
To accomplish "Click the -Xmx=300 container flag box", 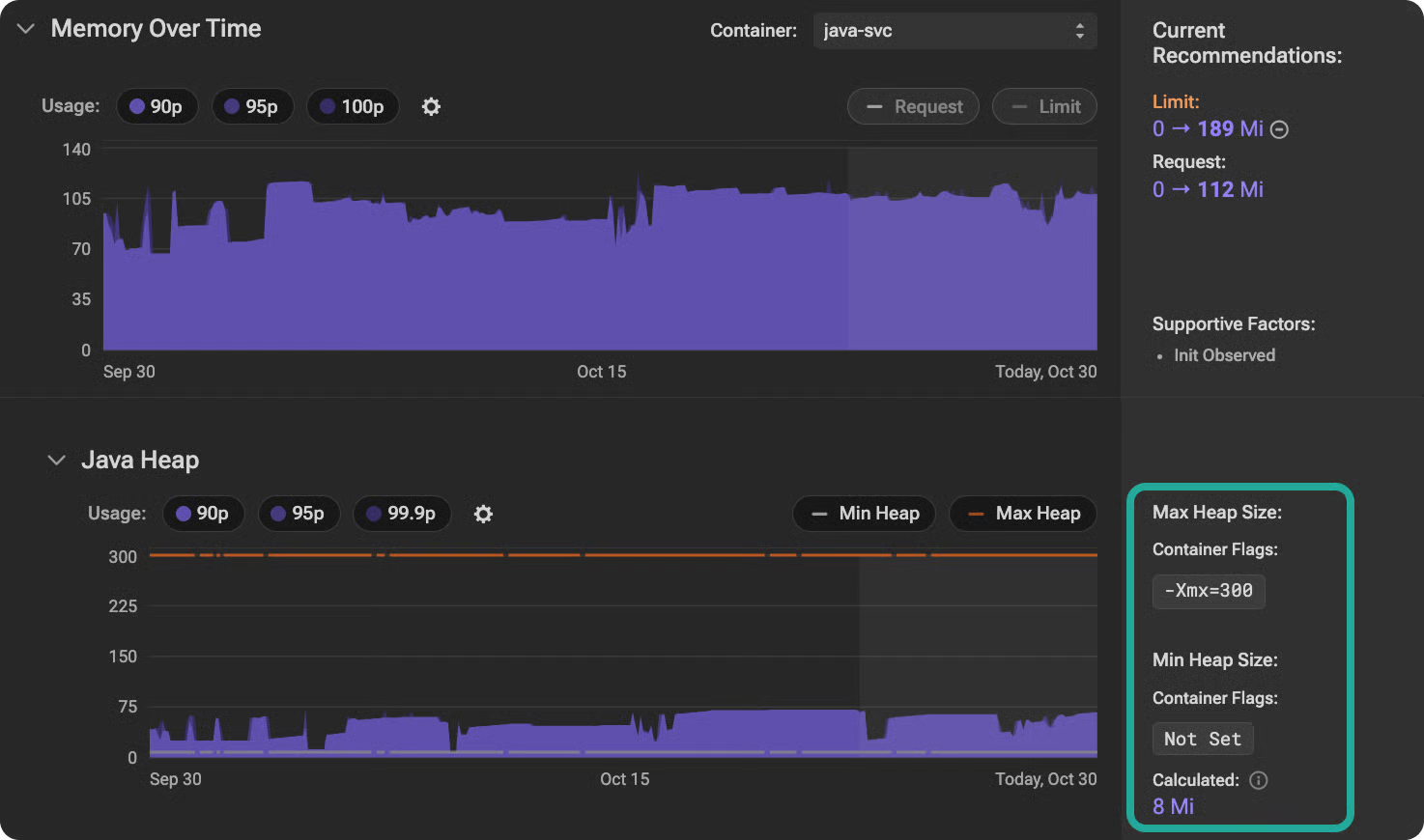I will (1209, 591).
